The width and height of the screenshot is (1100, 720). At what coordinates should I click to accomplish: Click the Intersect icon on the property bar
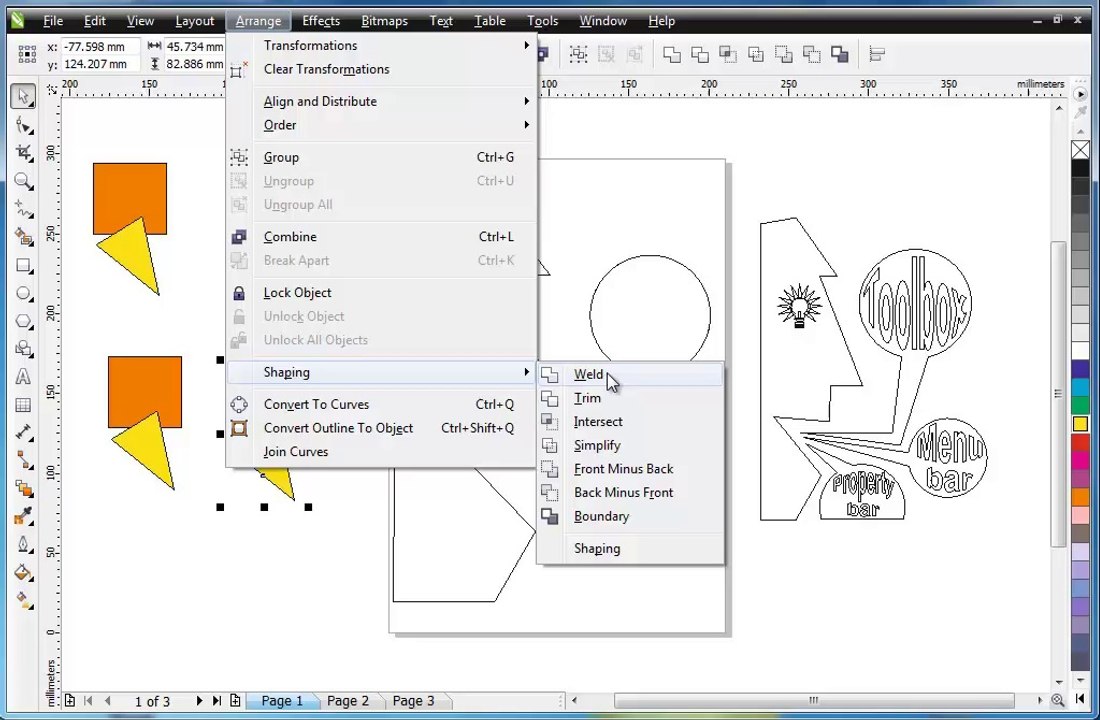(727, 54)
